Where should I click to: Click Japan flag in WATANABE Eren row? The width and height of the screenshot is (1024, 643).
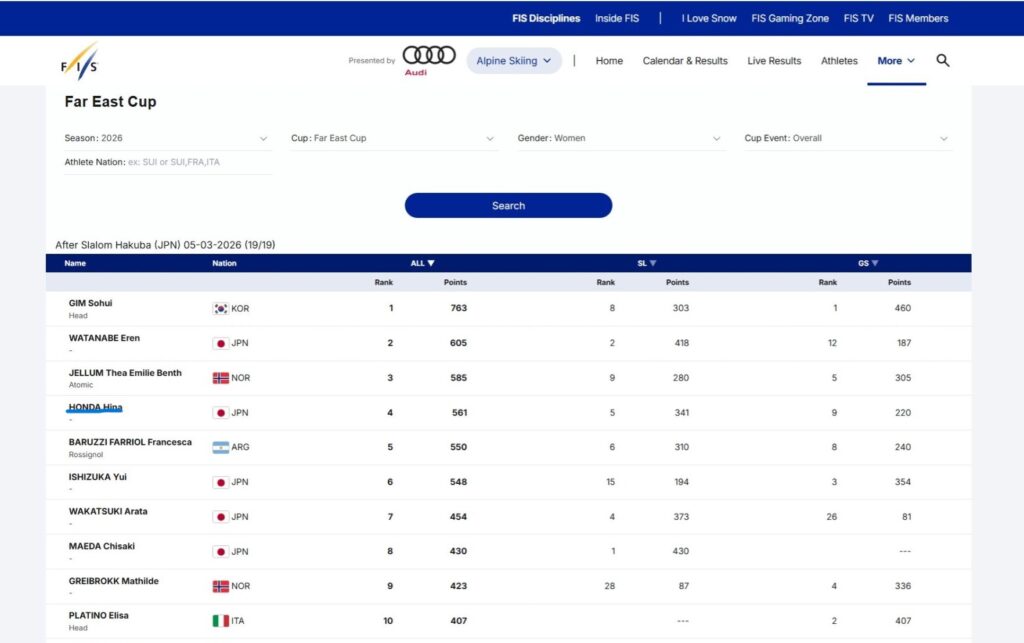pos(220,343)
